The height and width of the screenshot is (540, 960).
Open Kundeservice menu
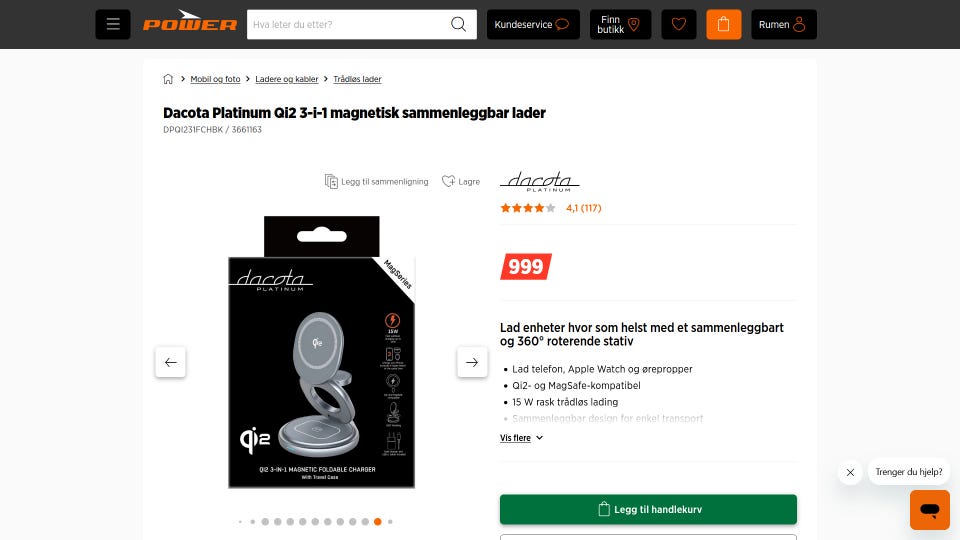point(533,24)
